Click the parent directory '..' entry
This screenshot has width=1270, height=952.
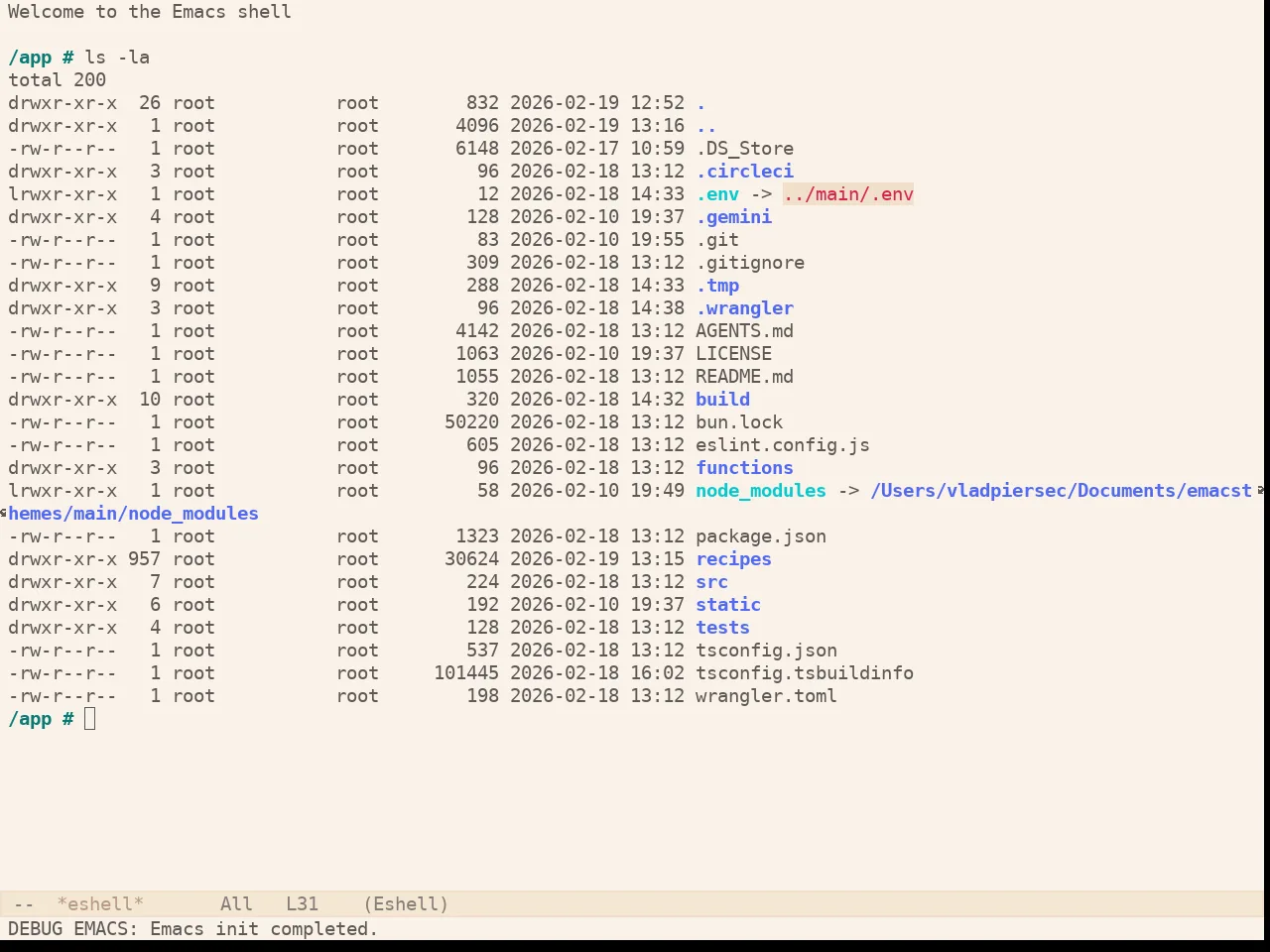706,126
